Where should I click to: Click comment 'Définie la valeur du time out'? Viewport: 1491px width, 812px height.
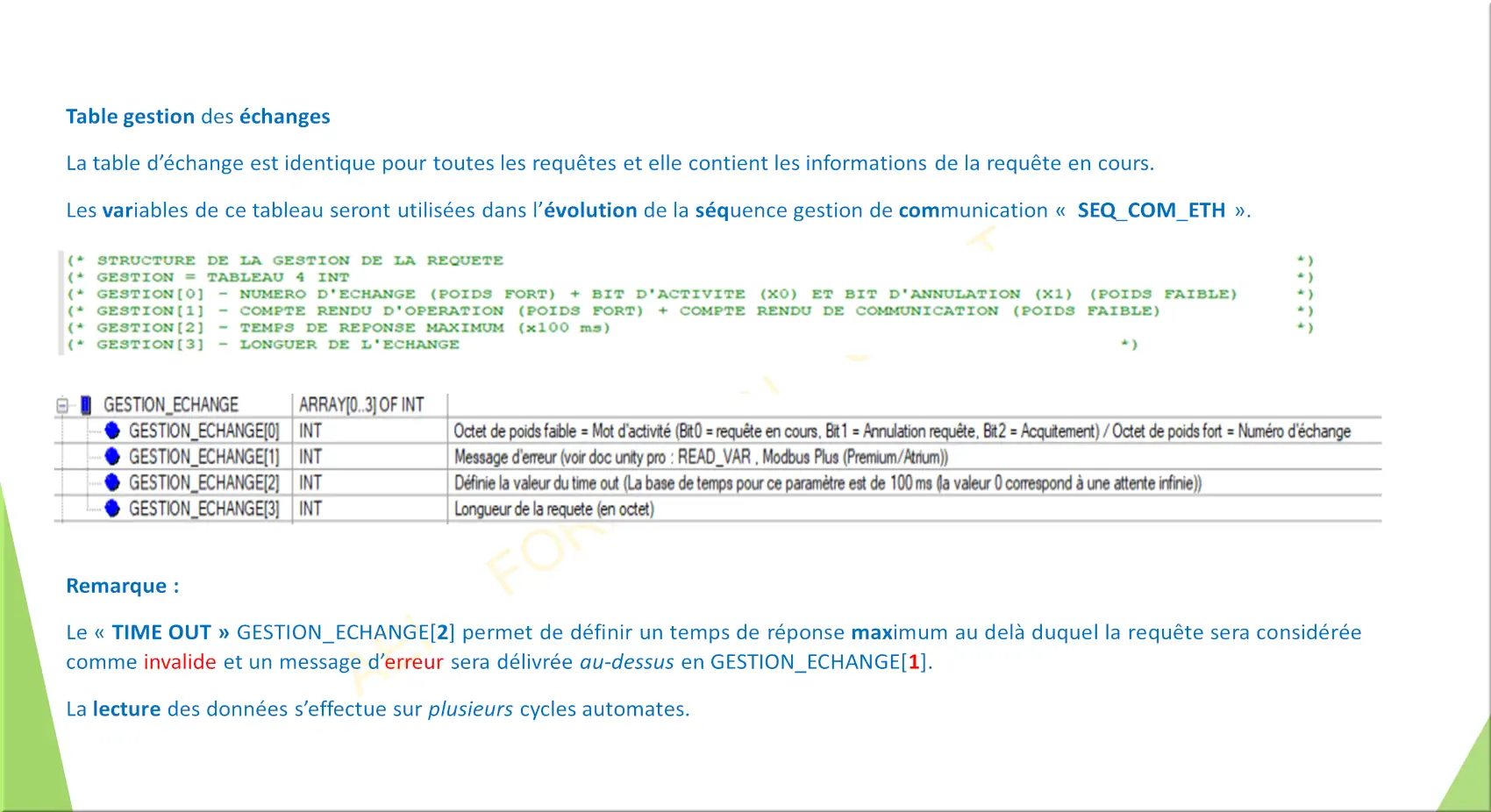point(827,482)
